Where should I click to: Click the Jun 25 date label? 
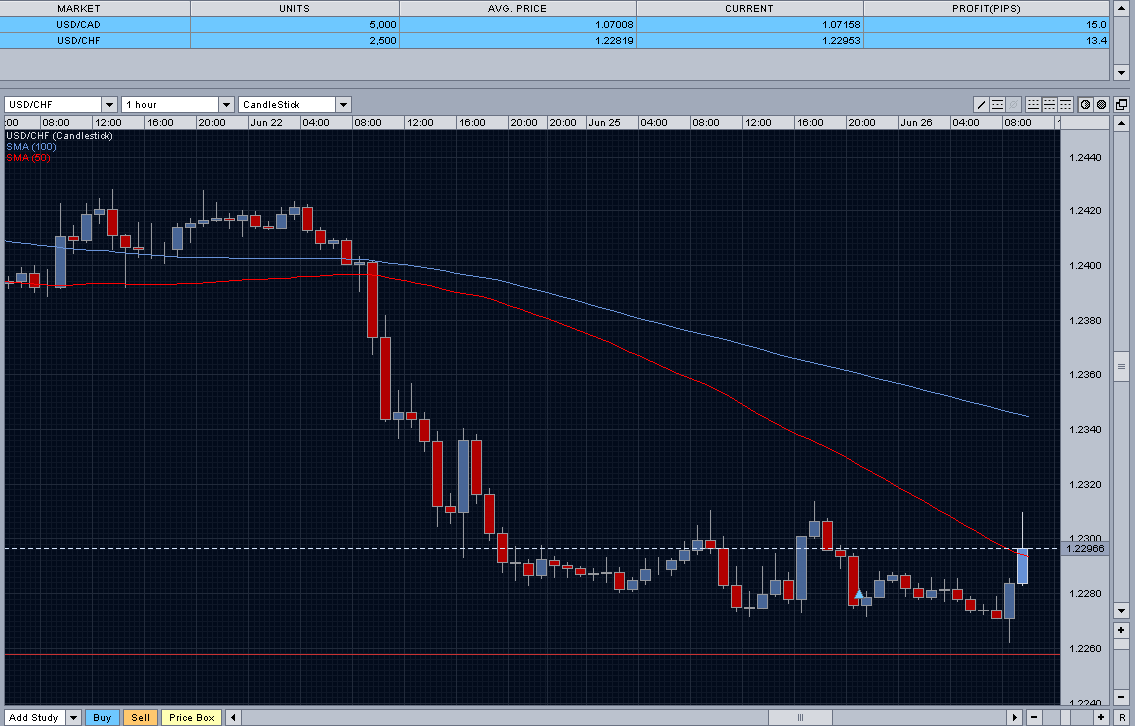point(604,122)
